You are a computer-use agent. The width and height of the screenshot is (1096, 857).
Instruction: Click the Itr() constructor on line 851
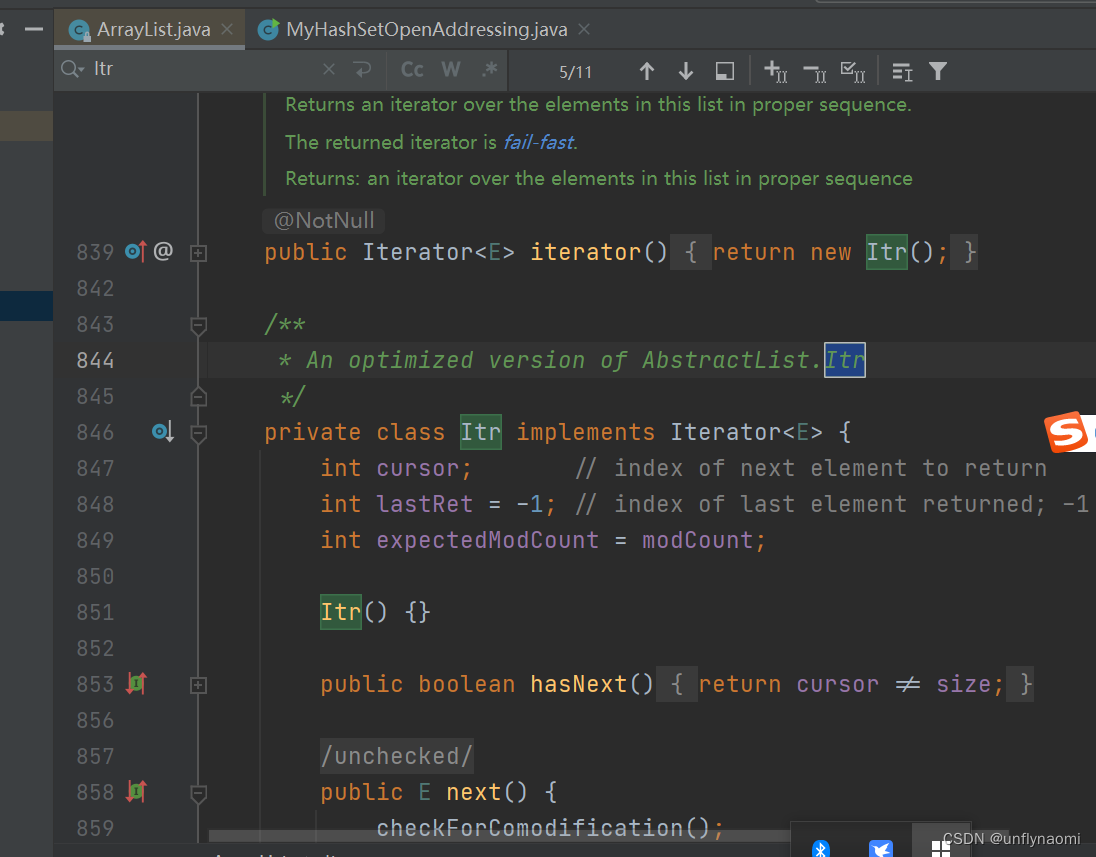pyautogui.click(x=340, y=612)
